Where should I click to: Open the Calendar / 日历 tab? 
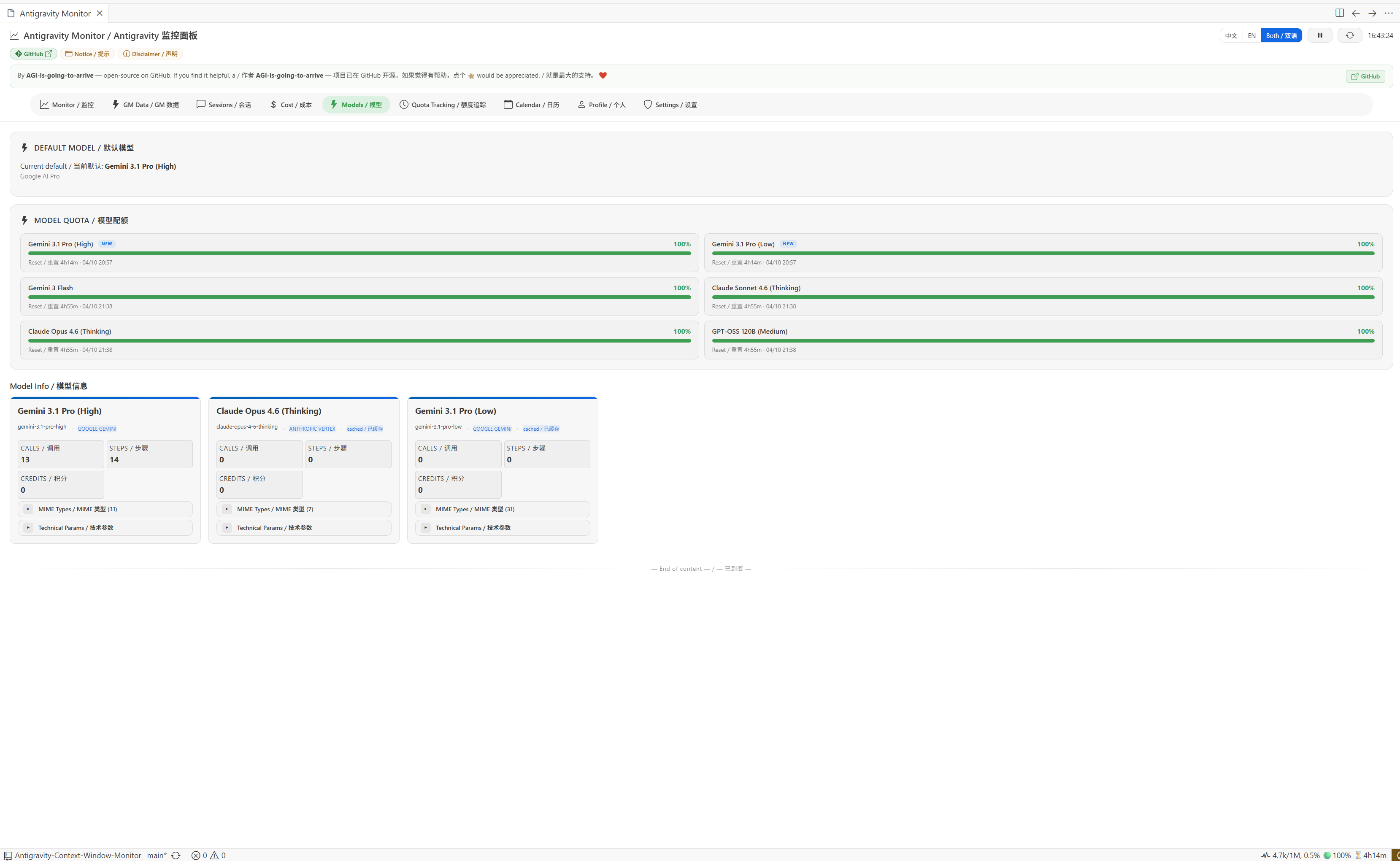coord(531,105)
